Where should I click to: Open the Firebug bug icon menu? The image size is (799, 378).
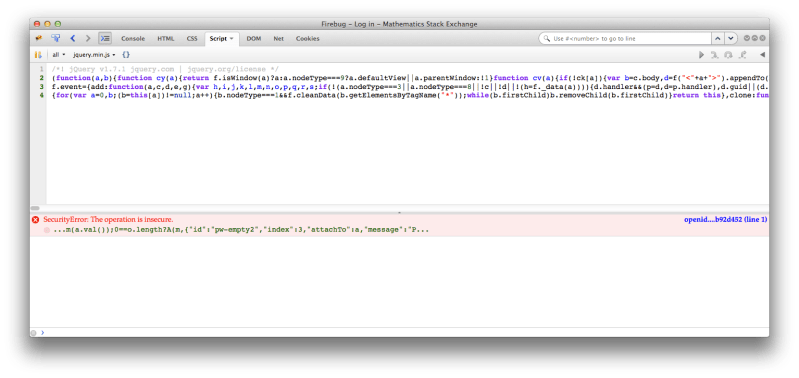pos(39,38)
